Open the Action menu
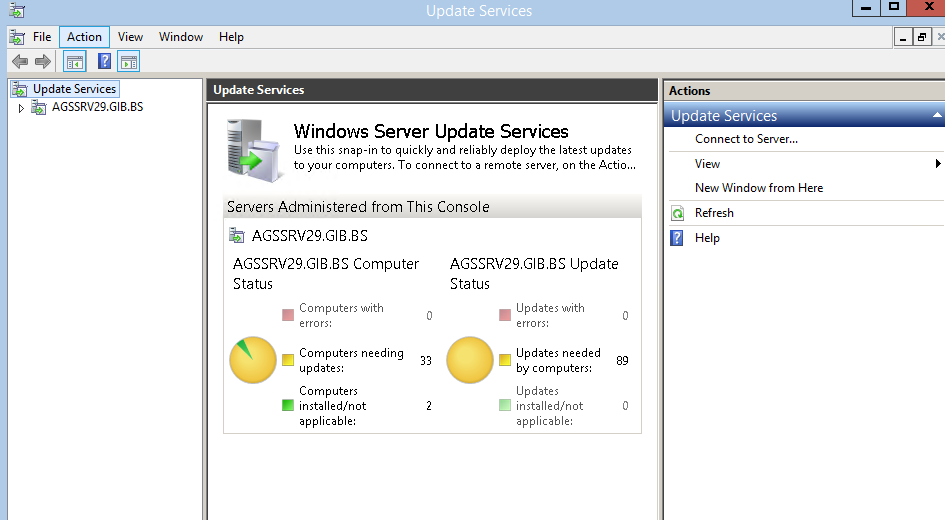This screenshot has height=520, width=945. pos(84,37)
